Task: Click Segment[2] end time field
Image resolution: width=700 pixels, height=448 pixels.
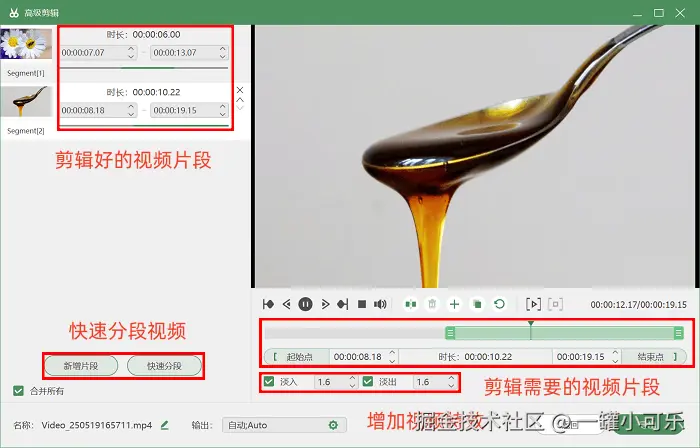Action: point(189,110)
